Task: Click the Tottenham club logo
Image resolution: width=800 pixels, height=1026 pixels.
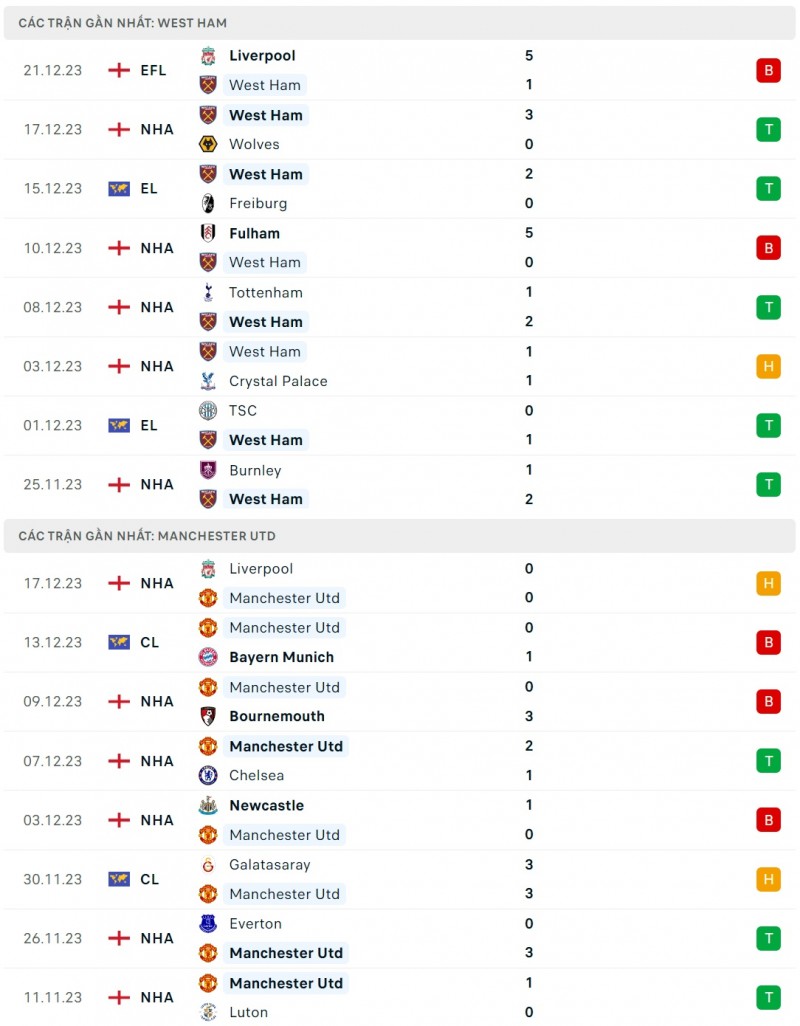Action: 208,293
